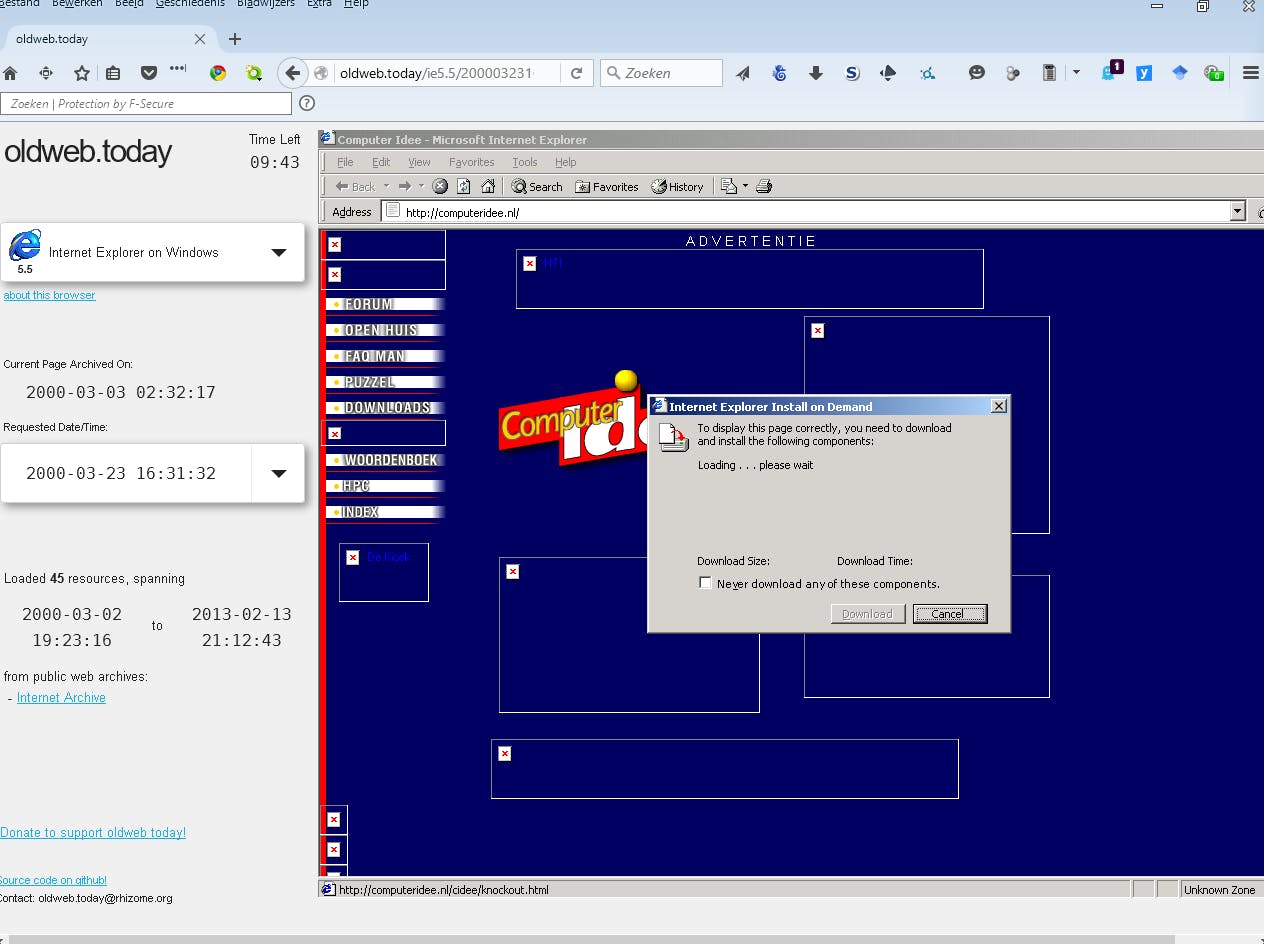Click the Firefox URL address field
This screenshot has width=1264, height=944.
(436, 73)
